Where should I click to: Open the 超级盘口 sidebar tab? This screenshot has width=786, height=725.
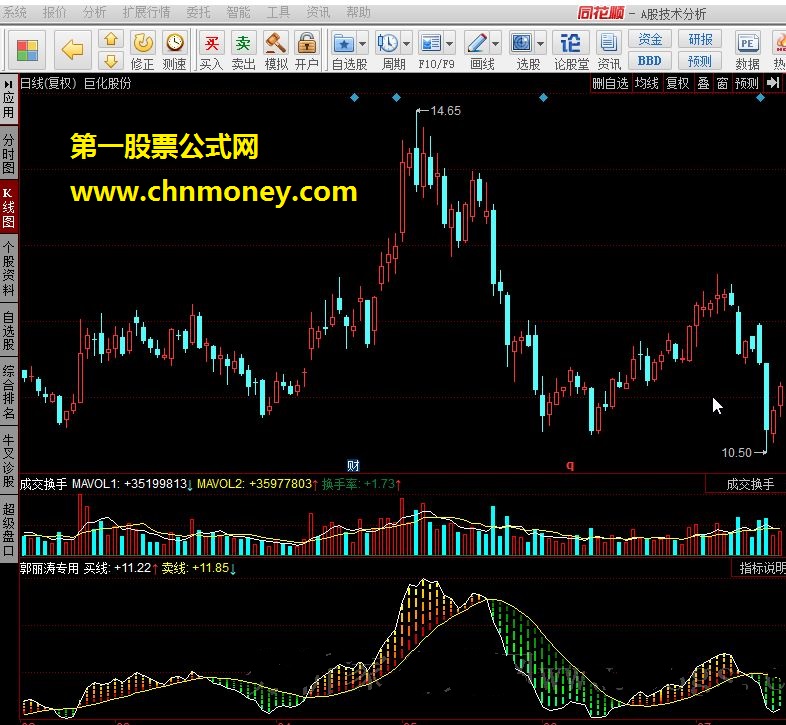pos(9,529)
